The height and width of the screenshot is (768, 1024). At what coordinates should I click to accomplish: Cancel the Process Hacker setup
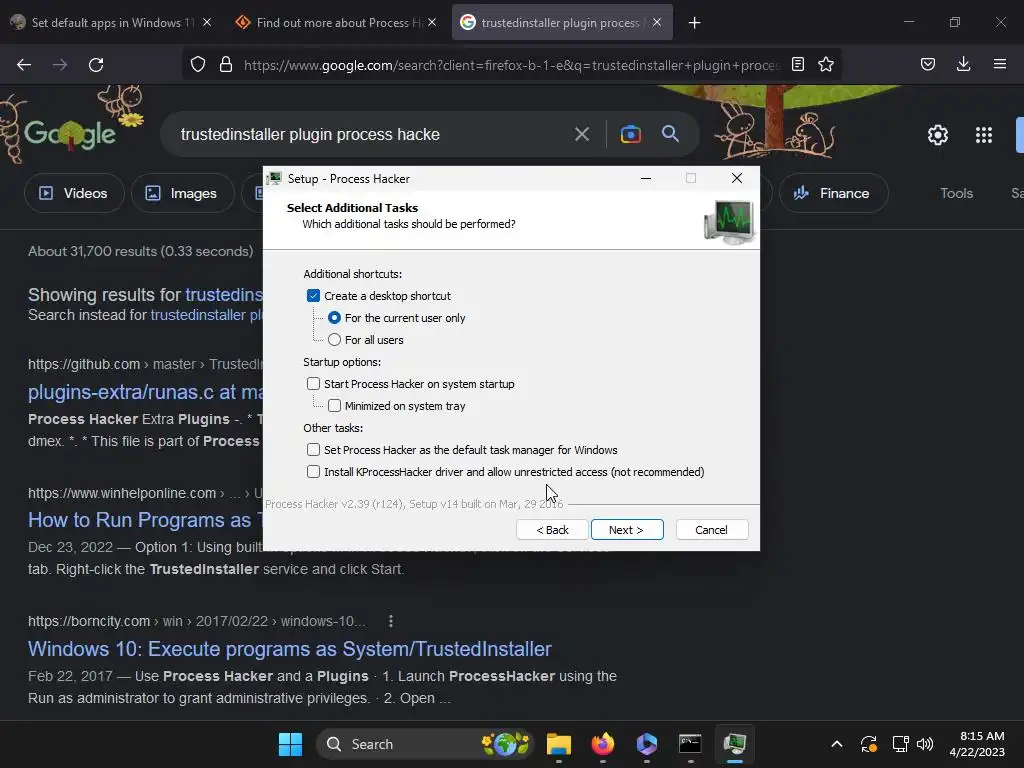pos(712,530)
